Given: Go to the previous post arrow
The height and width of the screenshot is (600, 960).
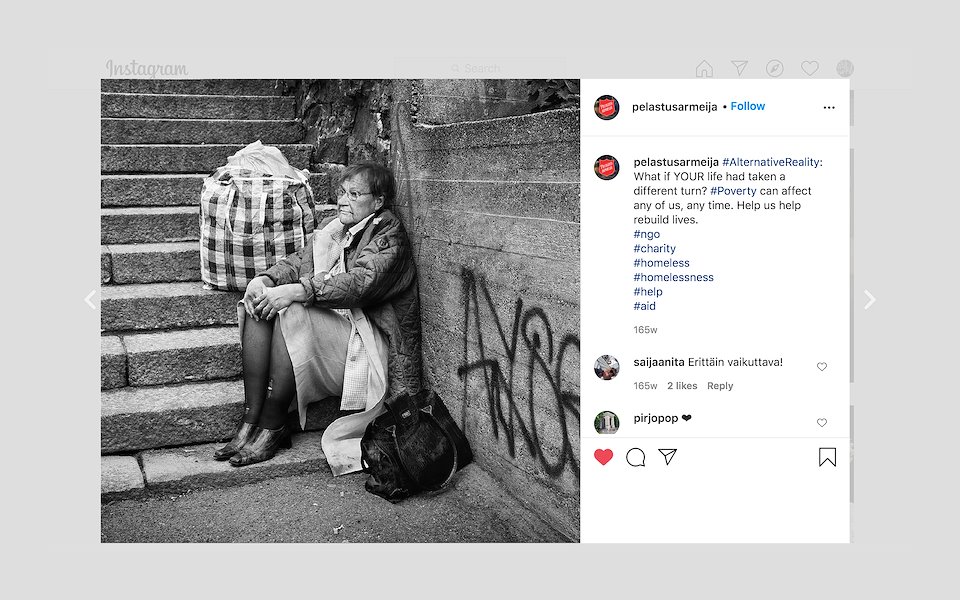Looking at the screenshot, I should tap(91, 299).
